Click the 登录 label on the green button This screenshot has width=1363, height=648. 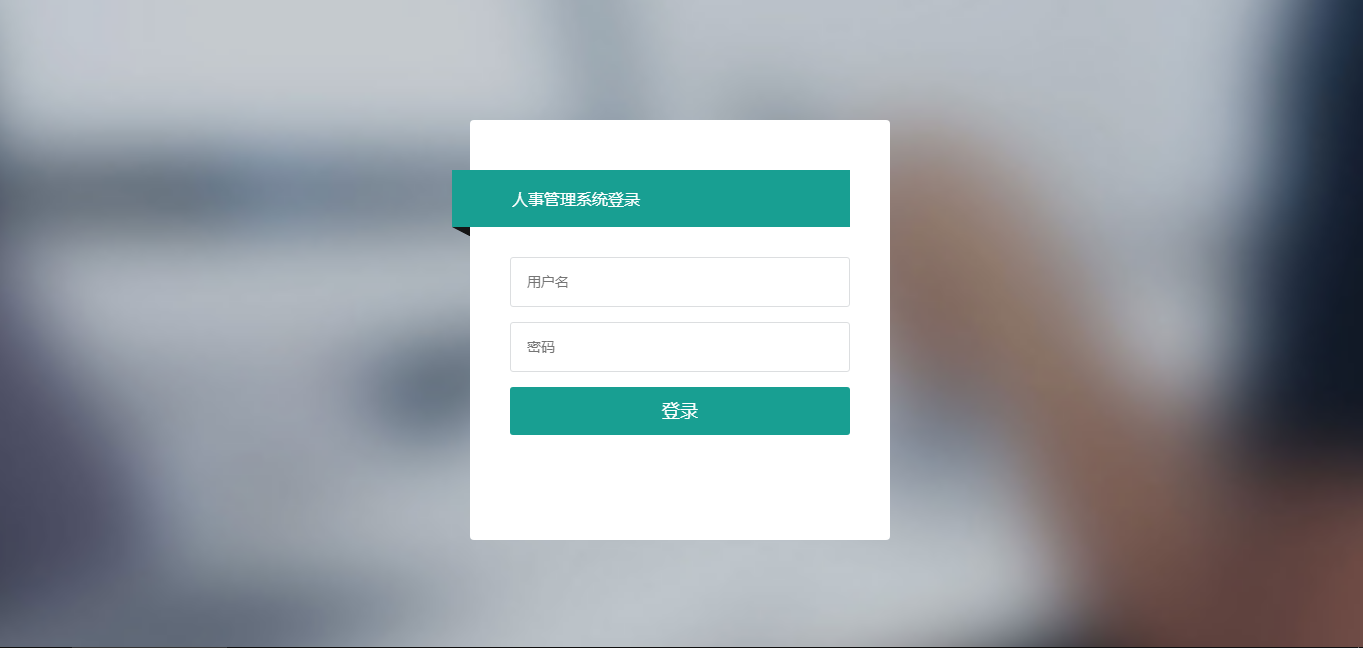tap(680, 411)
